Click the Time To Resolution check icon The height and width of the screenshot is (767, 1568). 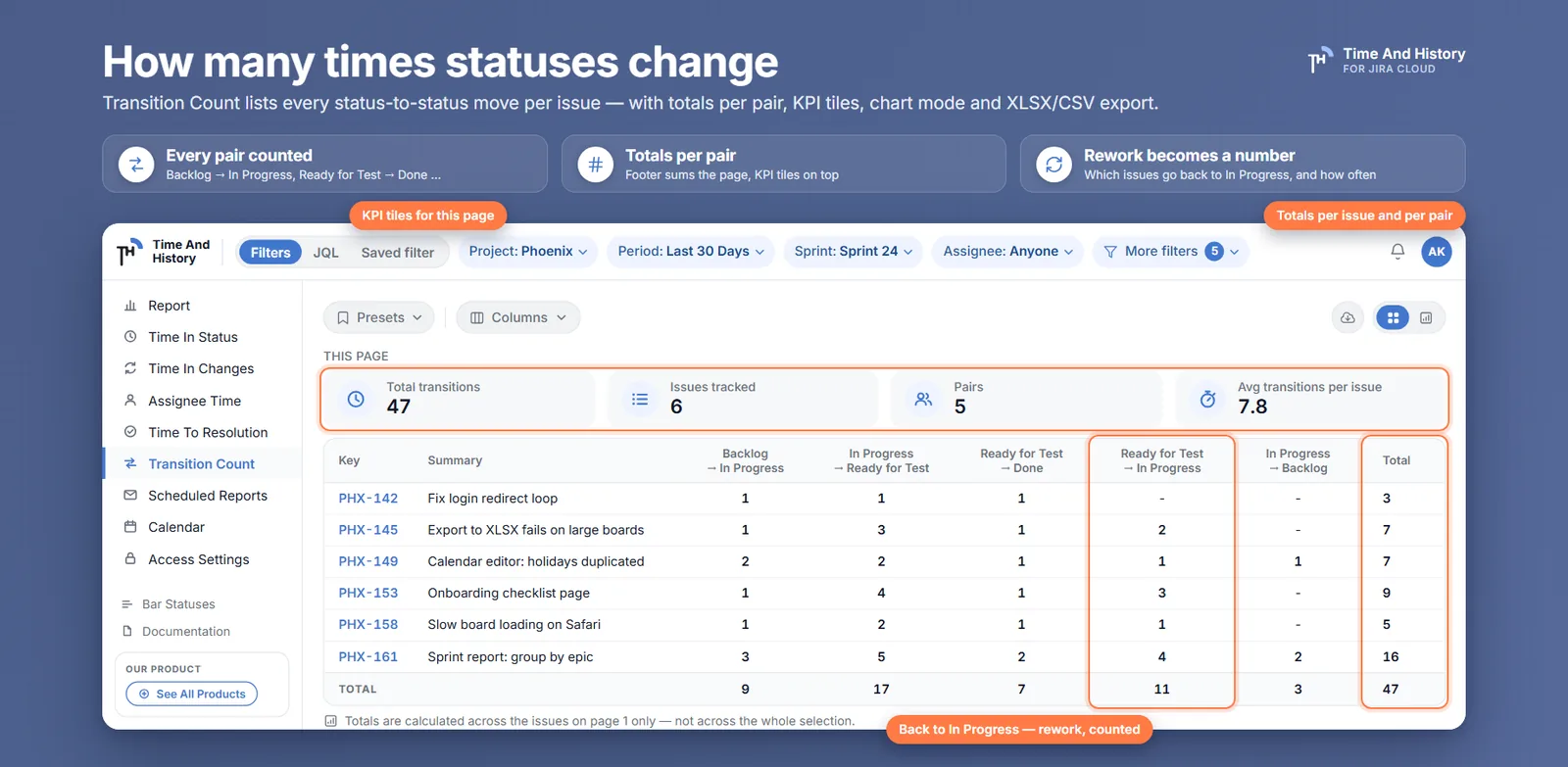(130, 432)
